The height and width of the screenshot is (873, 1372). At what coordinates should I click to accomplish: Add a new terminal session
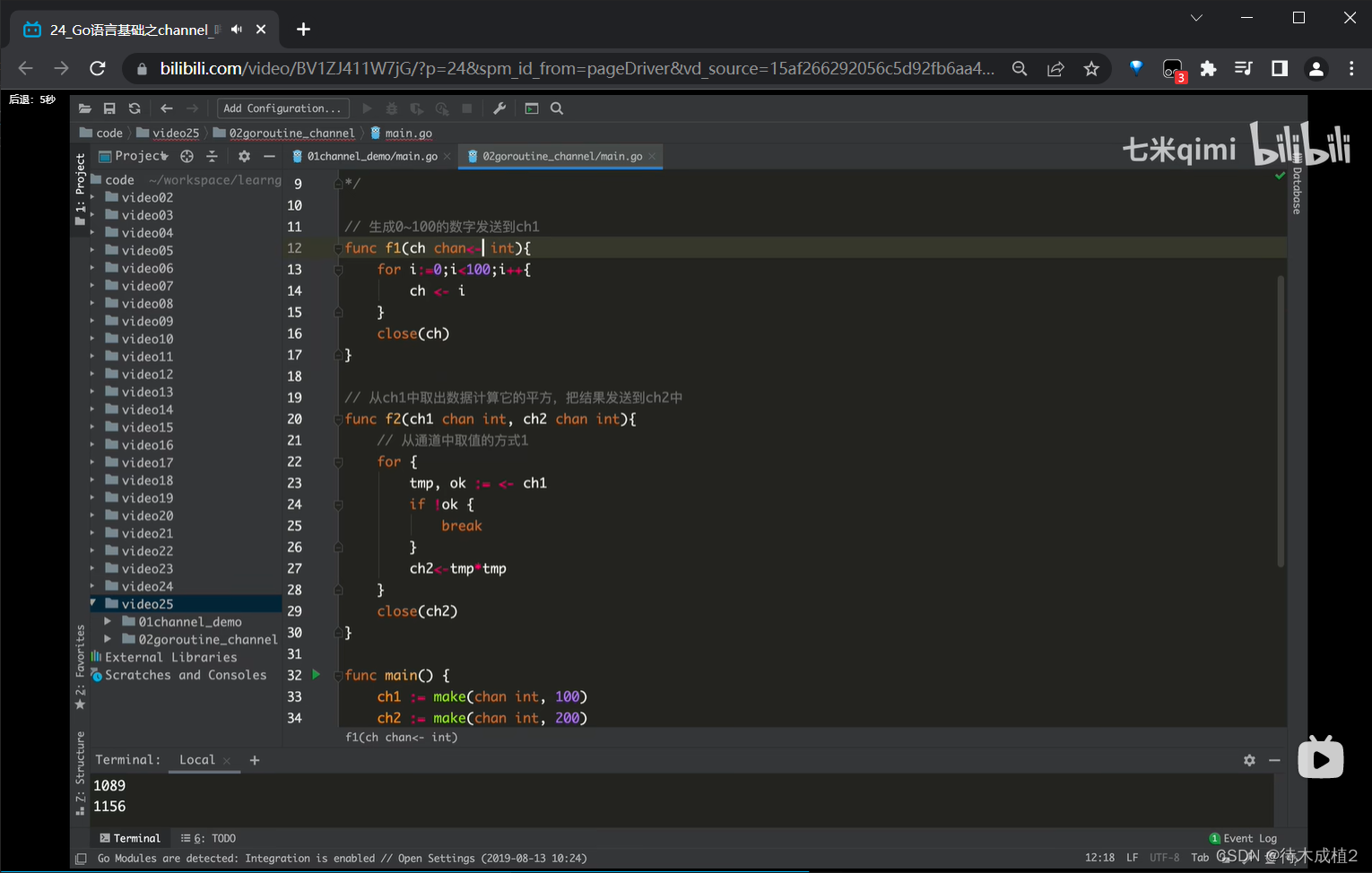pyautogui.click(x=255, y=760)
